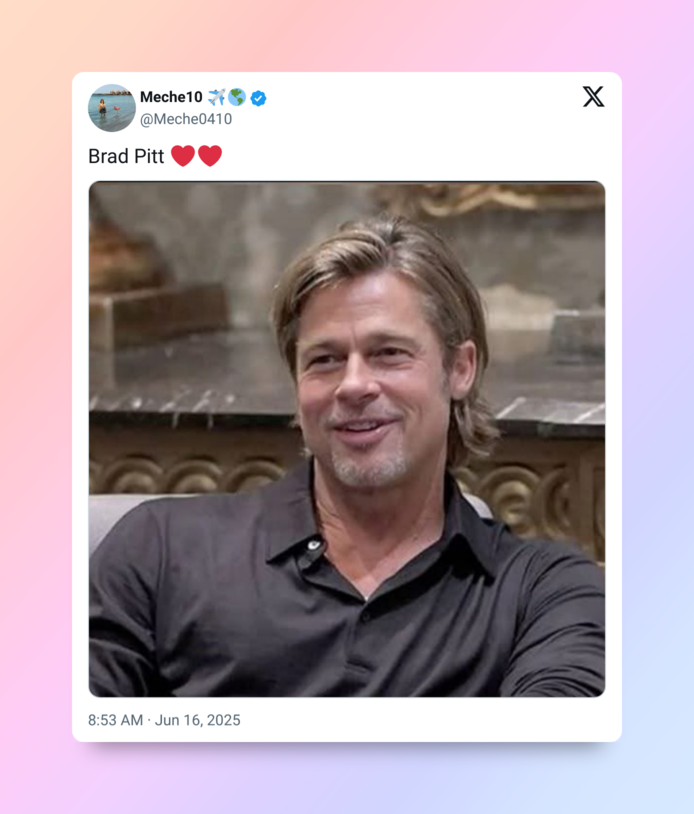Click the white collar button on the black shirt
Image resolution: width=694 pixels, height=814 pixels.
click(x=314, y=545)
